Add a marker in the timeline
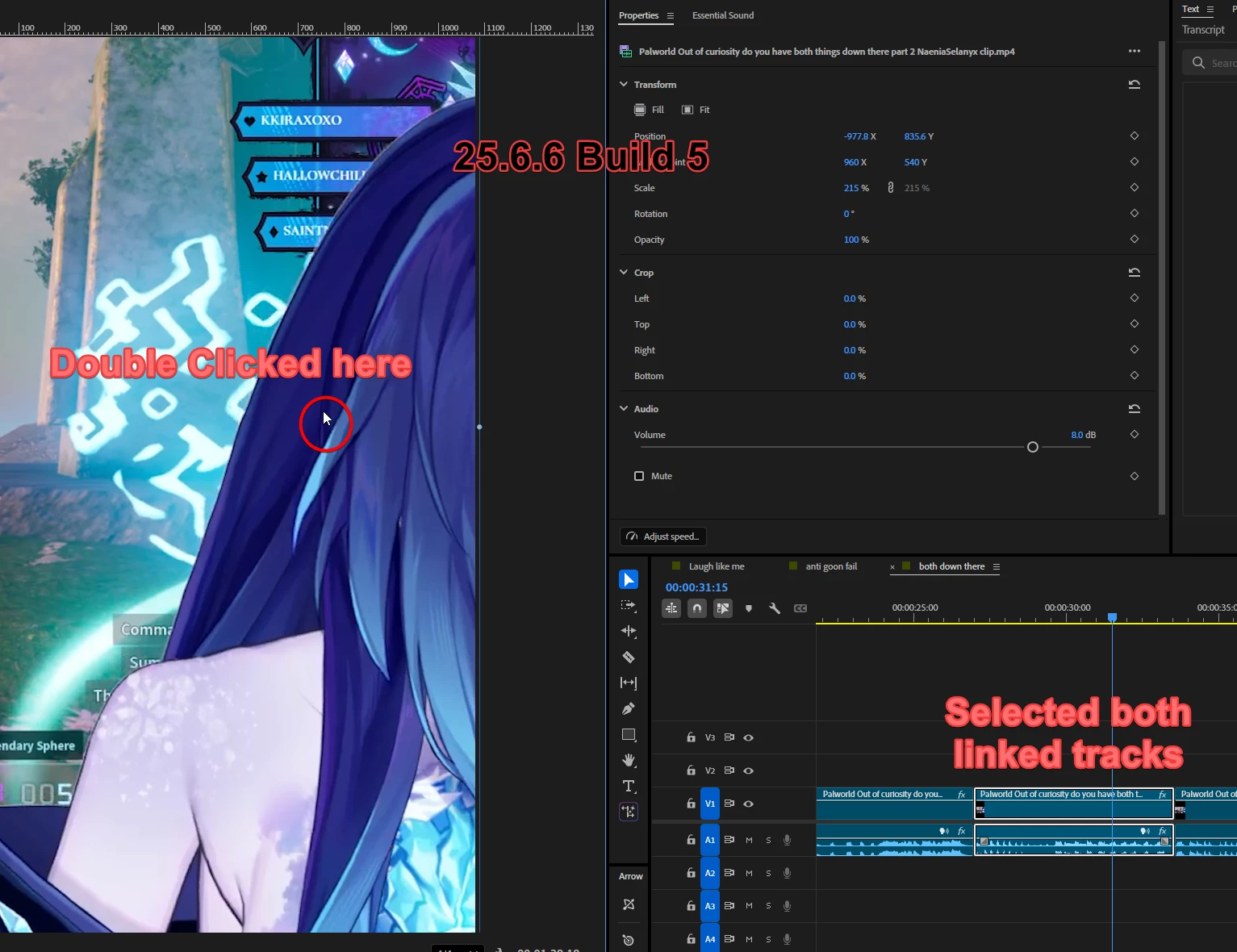The image size is (1237, 952). [x=749, y=608]
